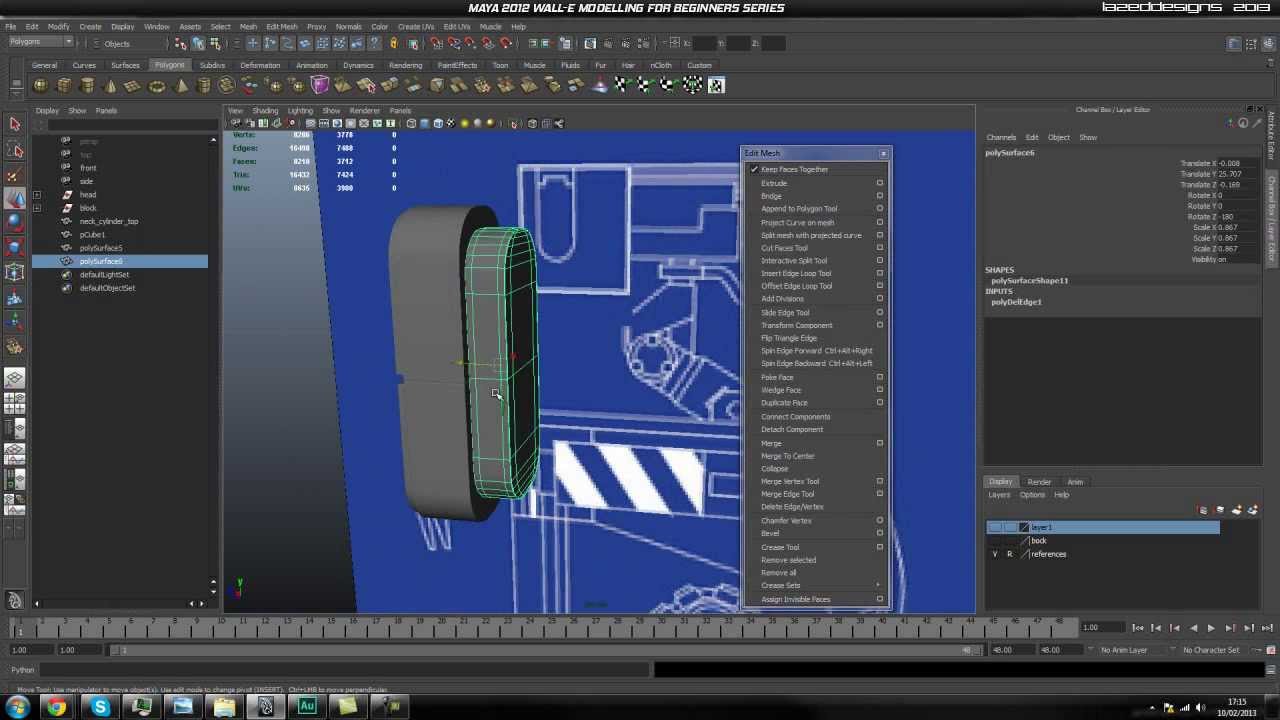Create a polygon cube from the shelf
This screenshot has width=1280, height=720.
pyautogui.click(x=64, y=86)
